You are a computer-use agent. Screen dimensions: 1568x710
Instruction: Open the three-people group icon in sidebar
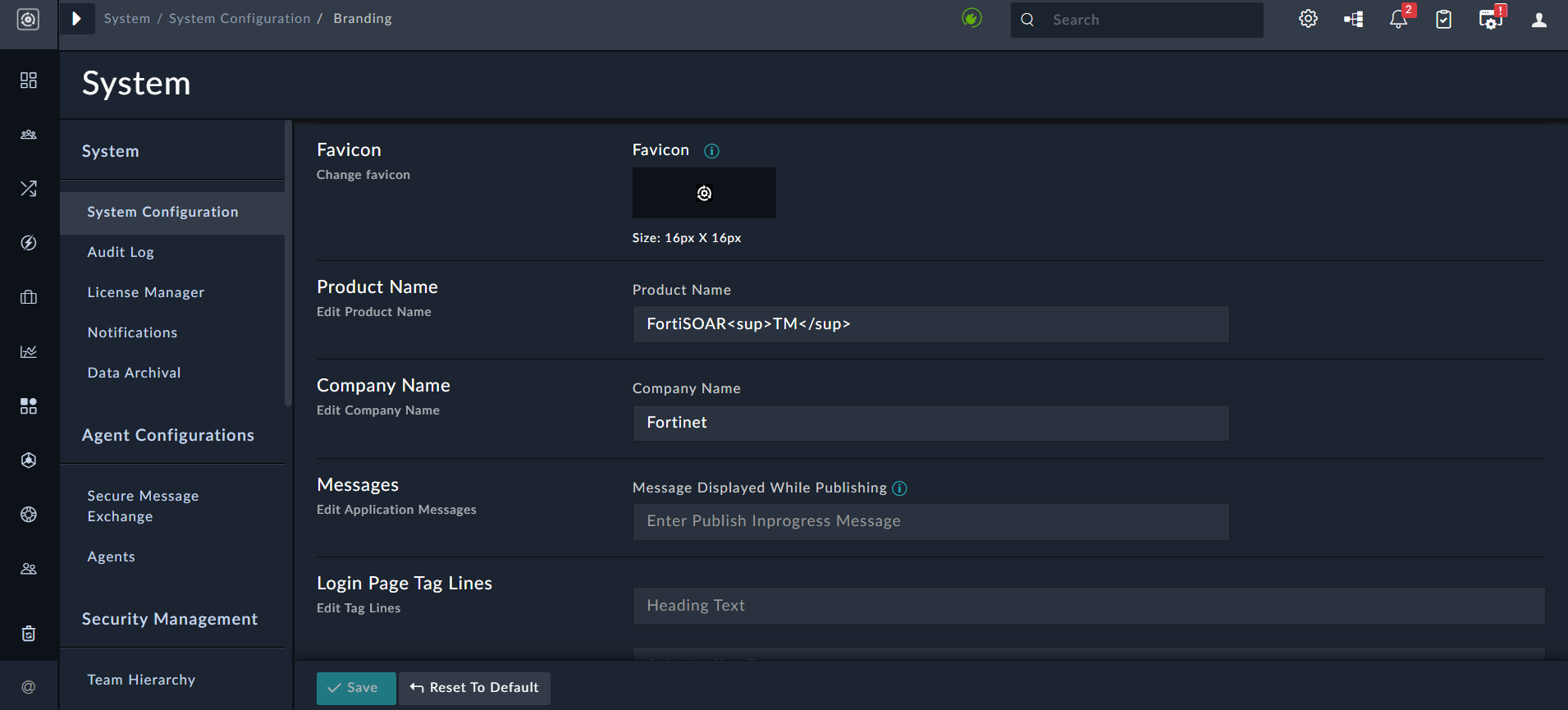(29, 135)
